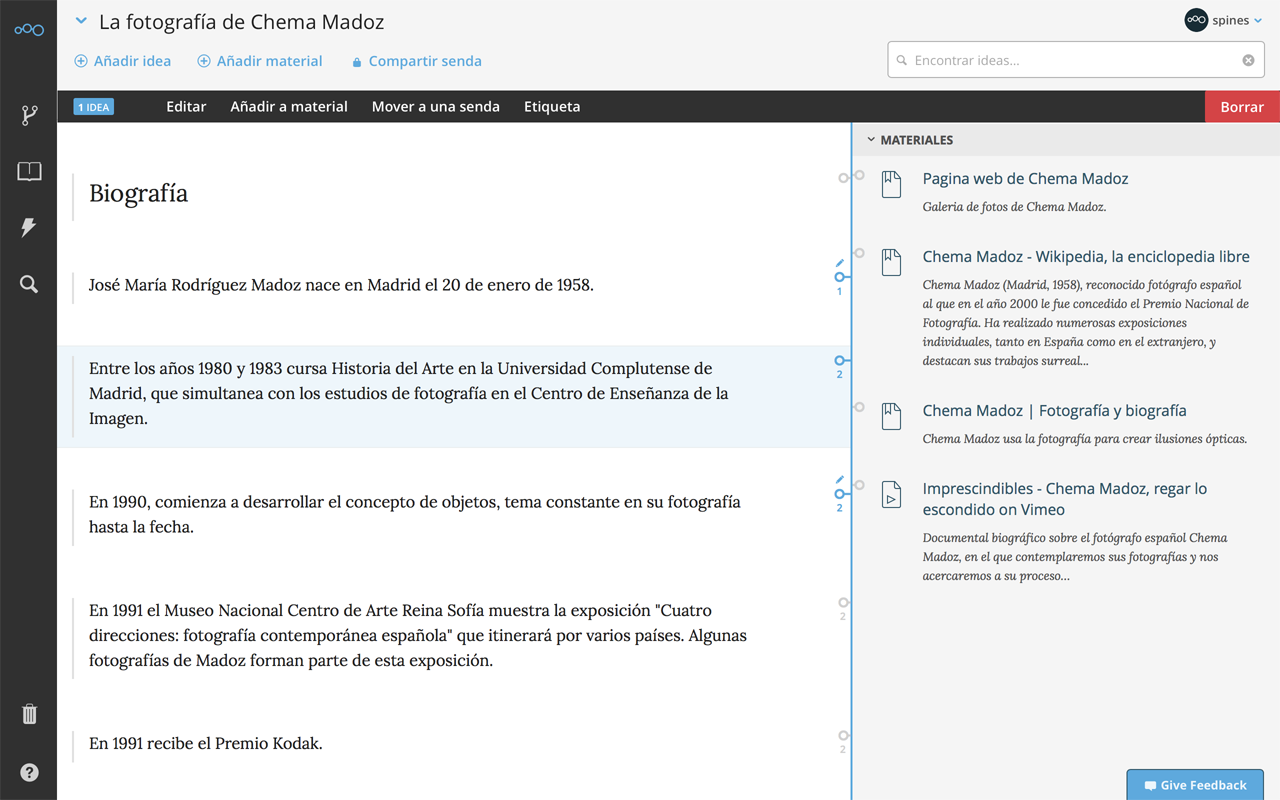1280x800 pixels.
Task: Open the app logo home icon
Action: (29, 30)
